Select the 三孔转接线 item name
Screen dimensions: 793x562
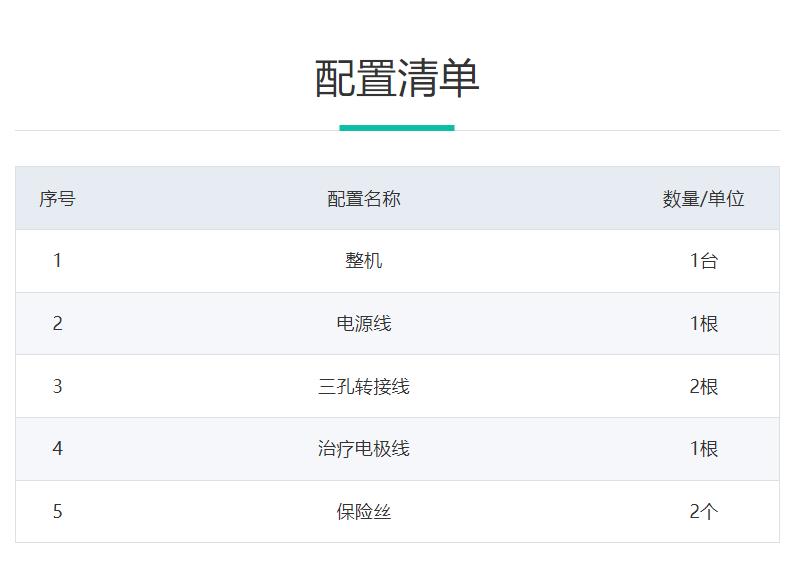(x=364, y=386)
